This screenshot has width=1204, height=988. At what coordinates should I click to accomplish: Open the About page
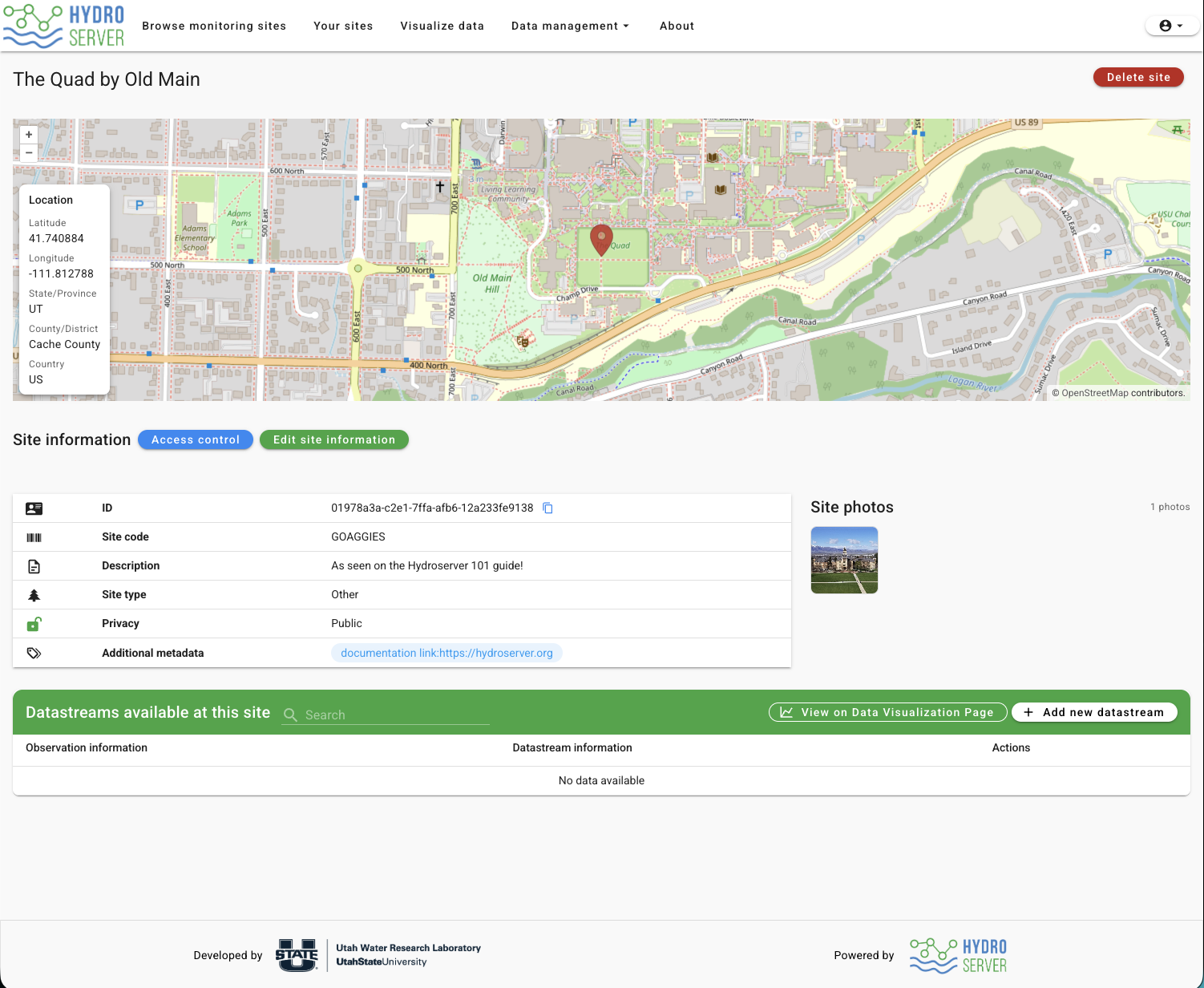[677, 26]
